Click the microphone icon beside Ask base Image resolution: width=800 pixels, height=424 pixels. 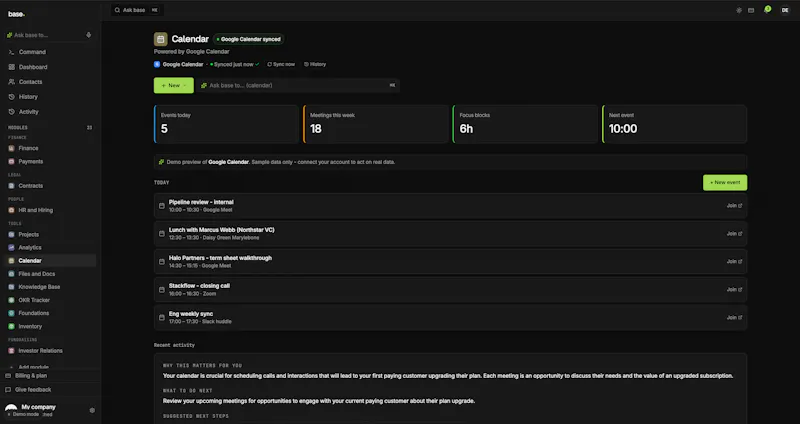[88, 35]
